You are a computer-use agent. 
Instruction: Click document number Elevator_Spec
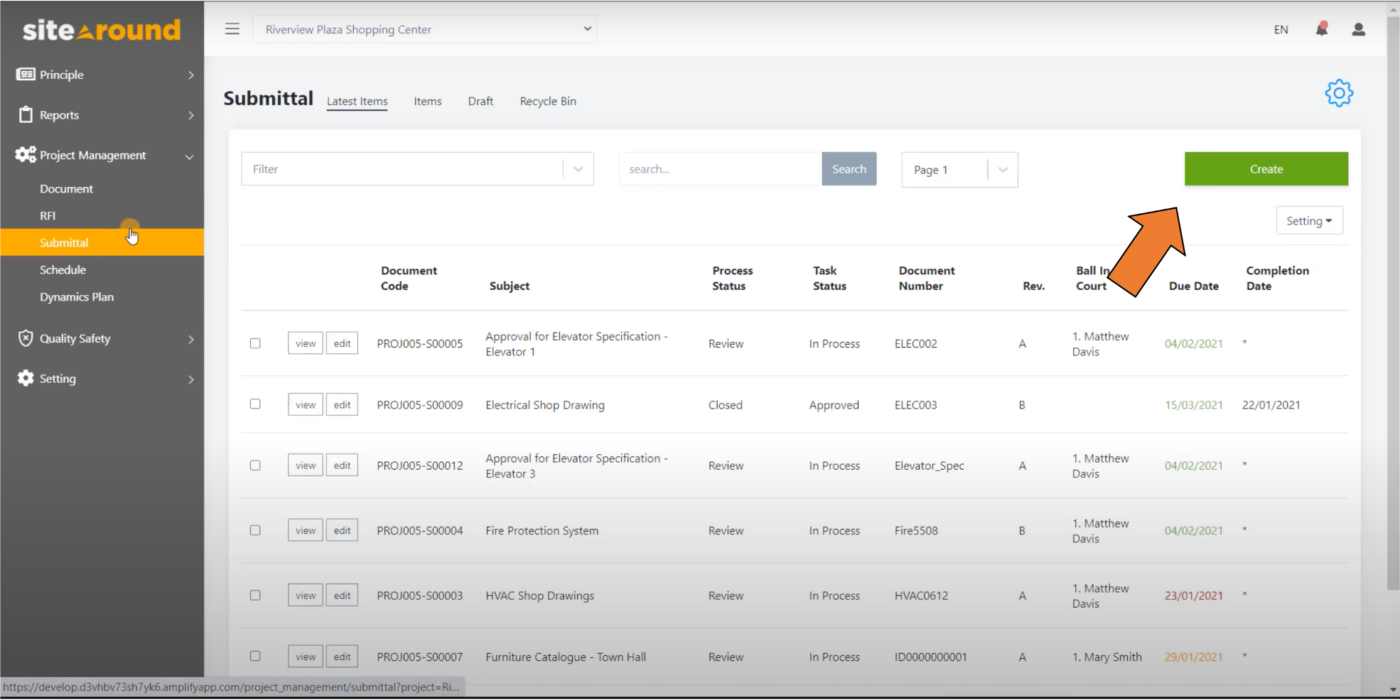pos(929,466)
